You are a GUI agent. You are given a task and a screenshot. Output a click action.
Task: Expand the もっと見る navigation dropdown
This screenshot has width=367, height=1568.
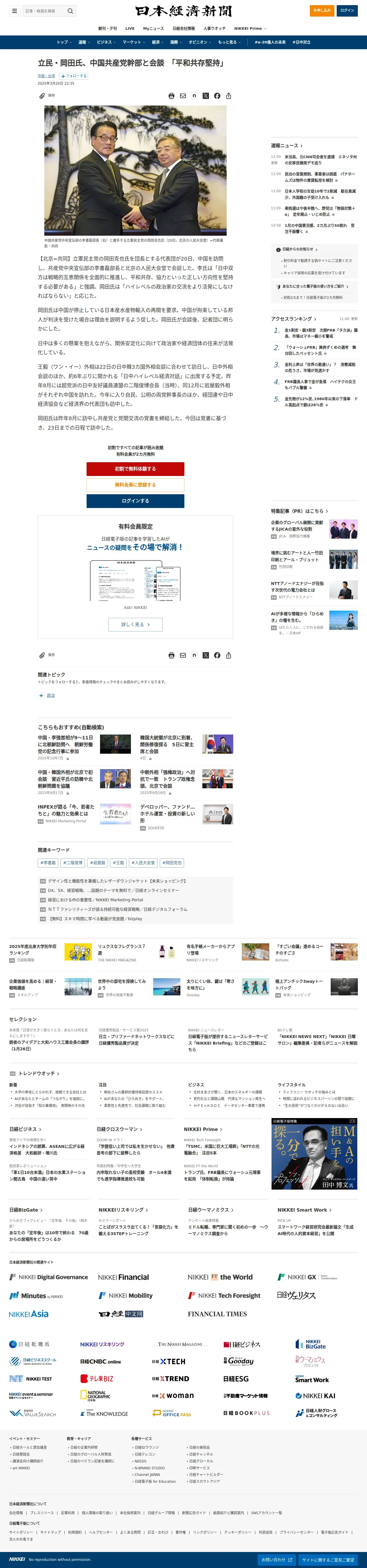230,42
